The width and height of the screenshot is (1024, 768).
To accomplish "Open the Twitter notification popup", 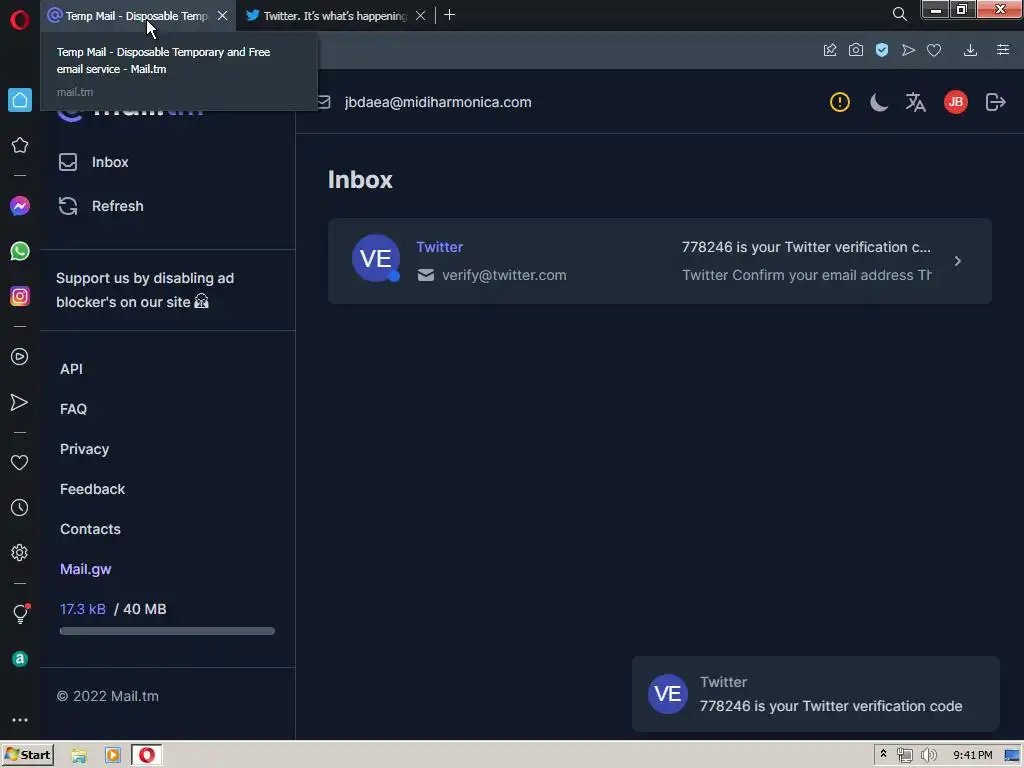I will click(x=815, y=694).
